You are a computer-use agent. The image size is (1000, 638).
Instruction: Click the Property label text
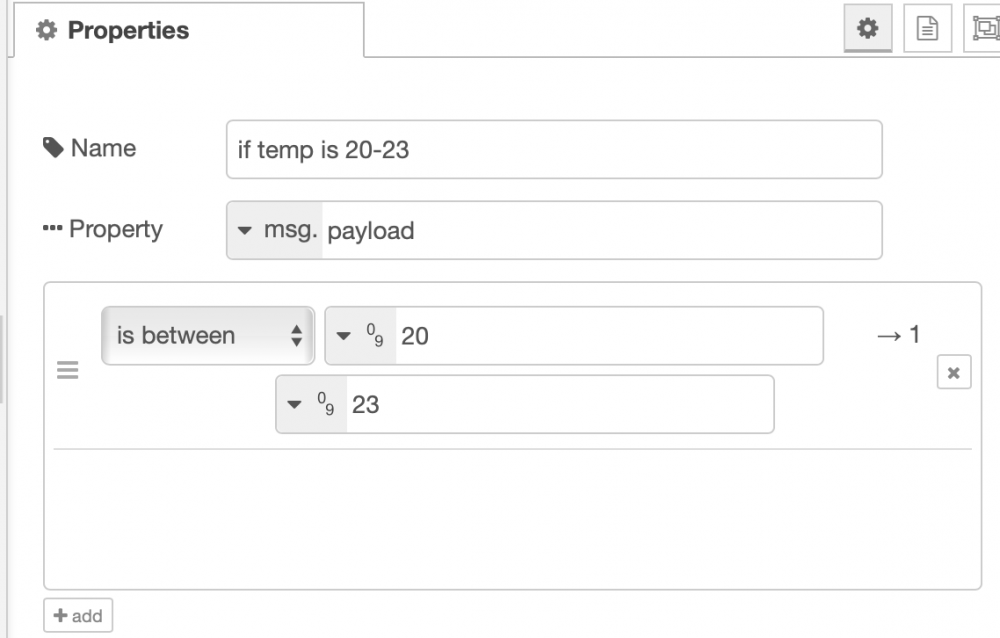coord(115,229)
